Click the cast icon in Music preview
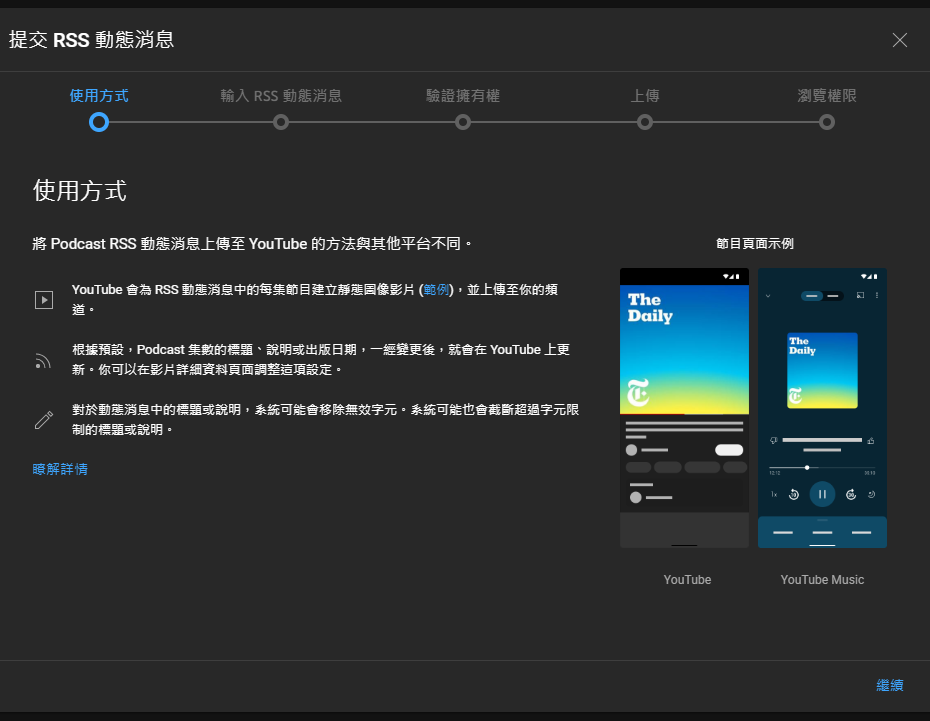This screenshot has width=930, height=721. point(860,295)
